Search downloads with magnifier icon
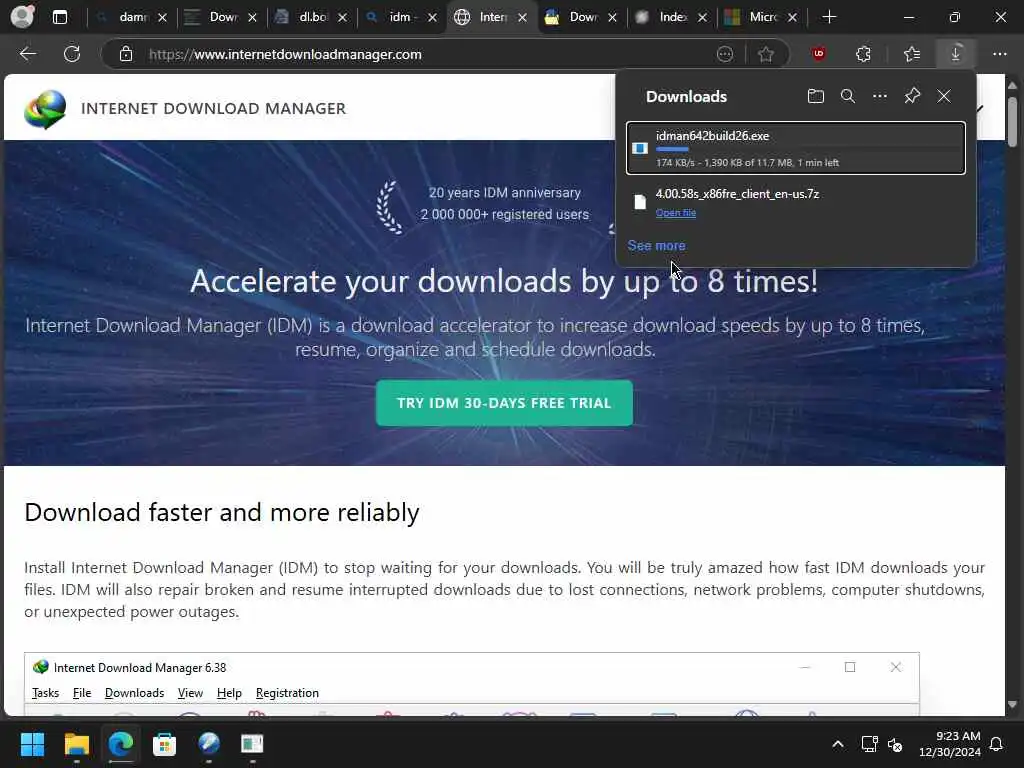The image size is (1024, 768). [848, 97]
